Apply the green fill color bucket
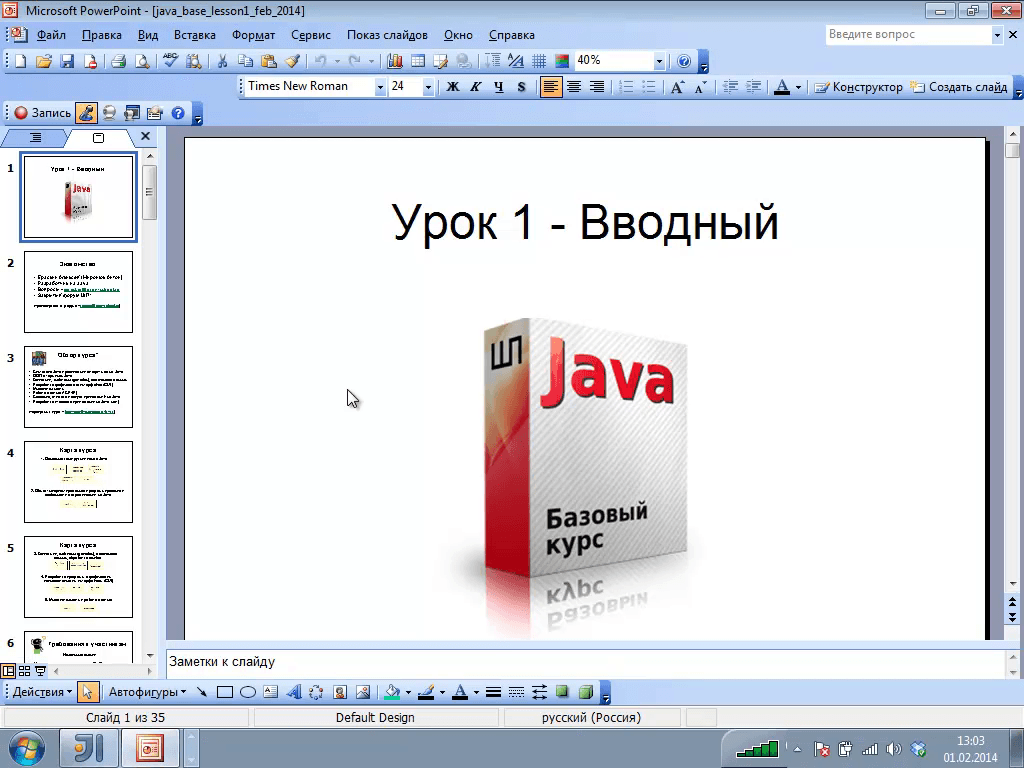 point(392,692)
